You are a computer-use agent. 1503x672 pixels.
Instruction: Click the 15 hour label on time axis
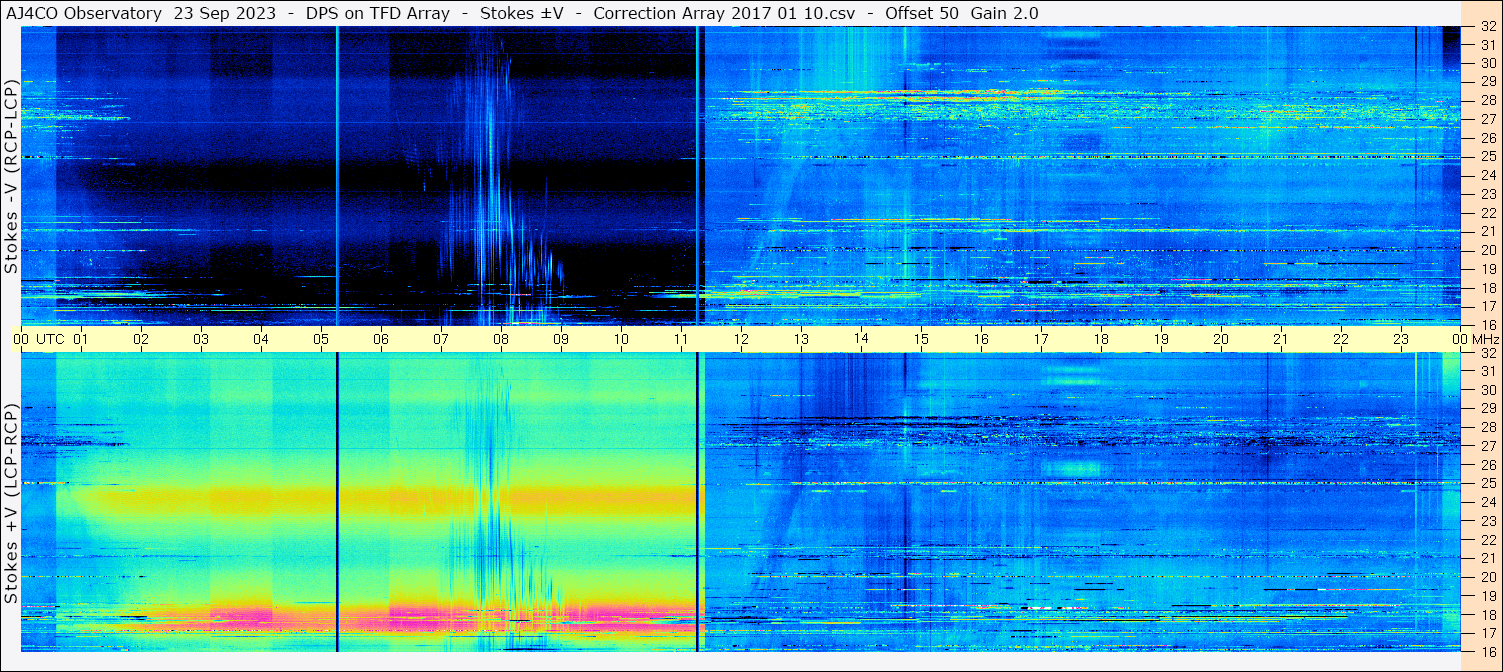tap(921, 339)
